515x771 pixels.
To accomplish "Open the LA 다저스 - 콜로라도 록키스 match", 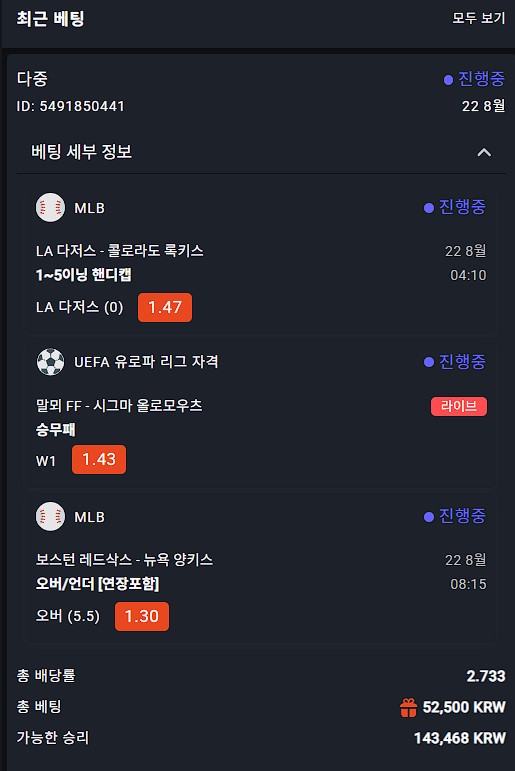I will [120, 251].
